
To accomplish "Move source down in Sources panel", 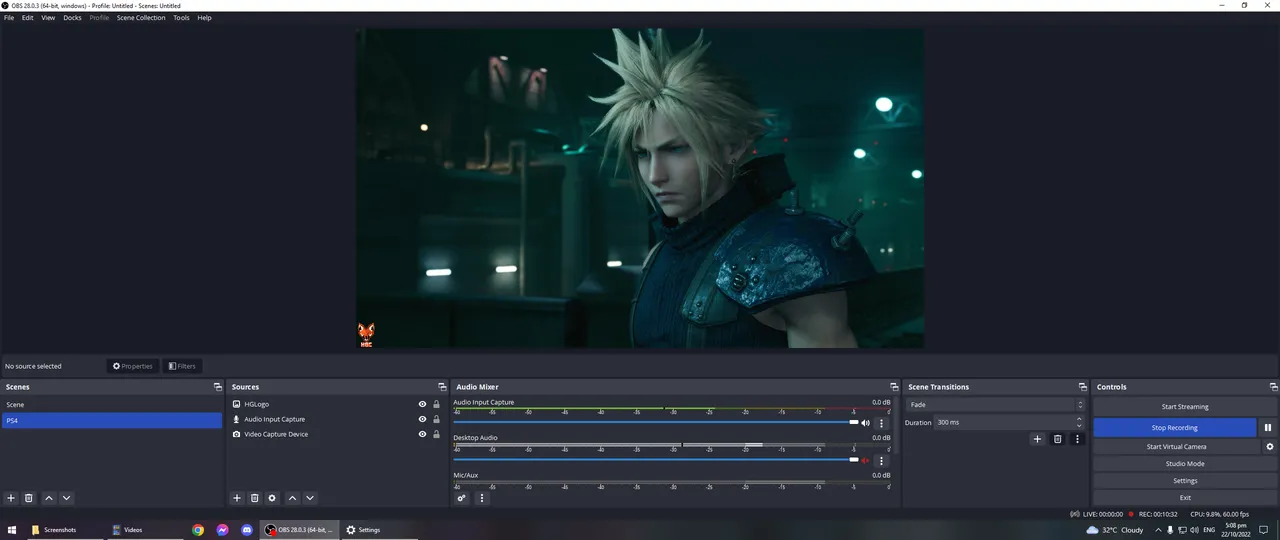I will point(310,498).
